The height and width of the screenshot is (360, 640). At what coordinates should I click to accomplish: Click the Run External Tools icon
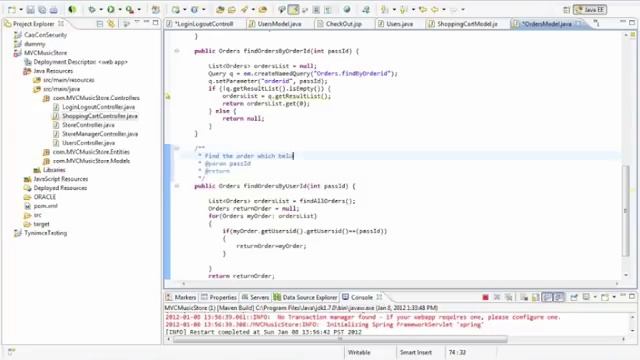[x=130, y=9]
